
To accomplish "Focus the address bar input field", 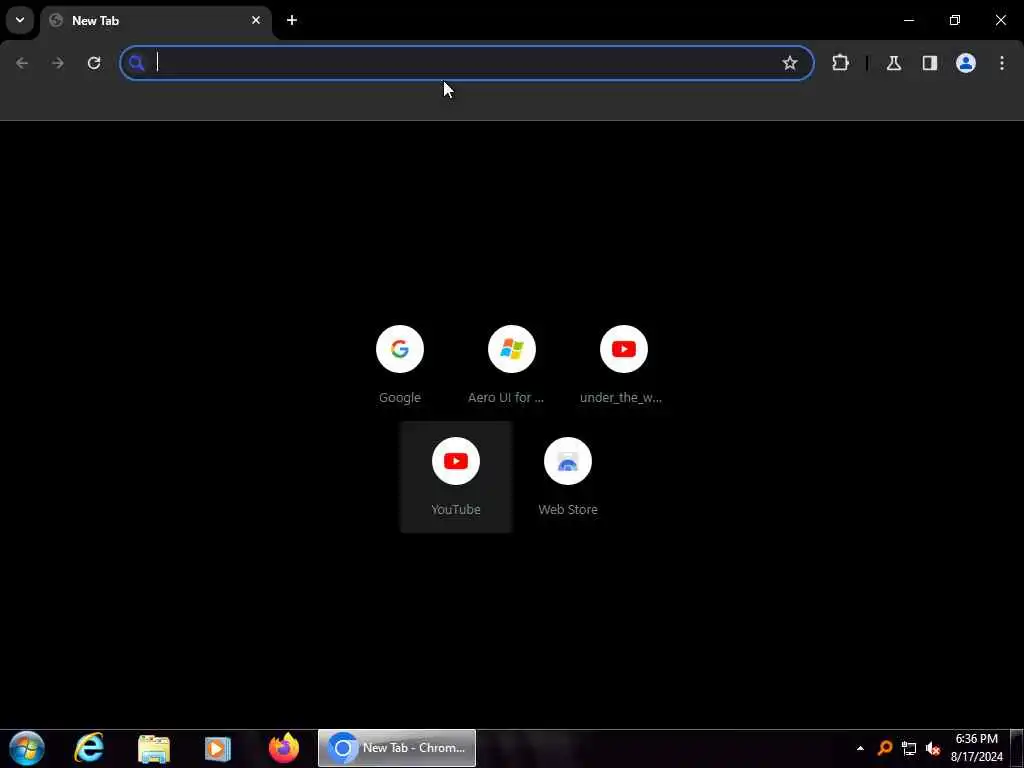I will (x=467, y=63).
